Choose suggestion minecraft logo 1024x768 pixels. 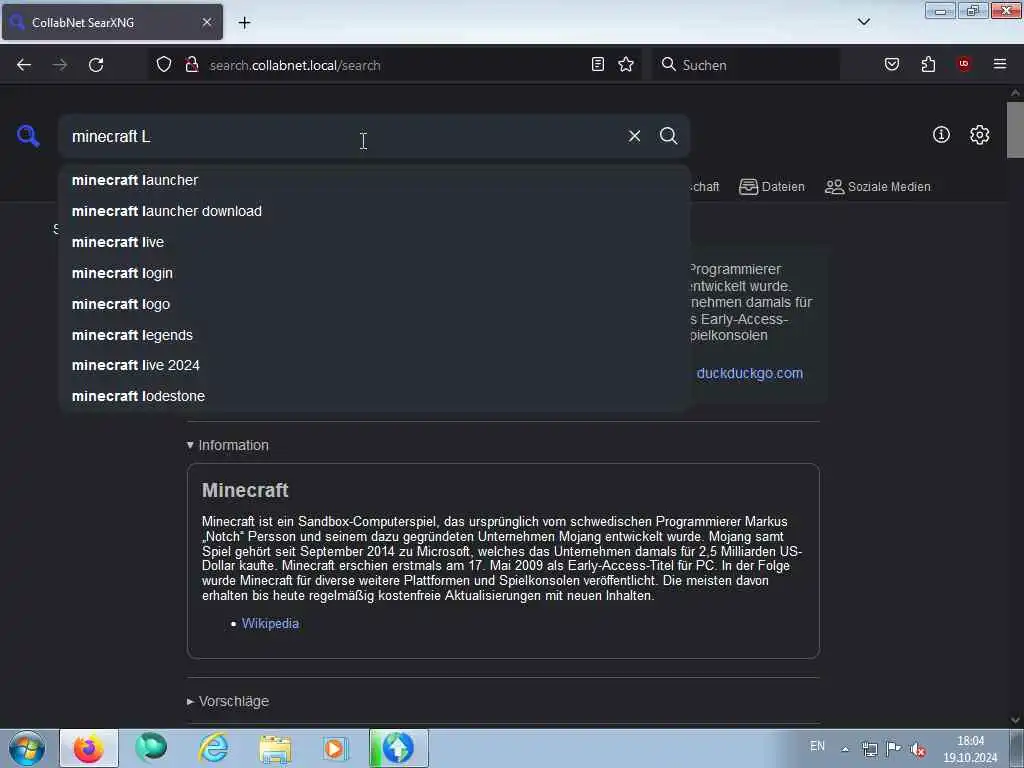(x=374, y=304)
